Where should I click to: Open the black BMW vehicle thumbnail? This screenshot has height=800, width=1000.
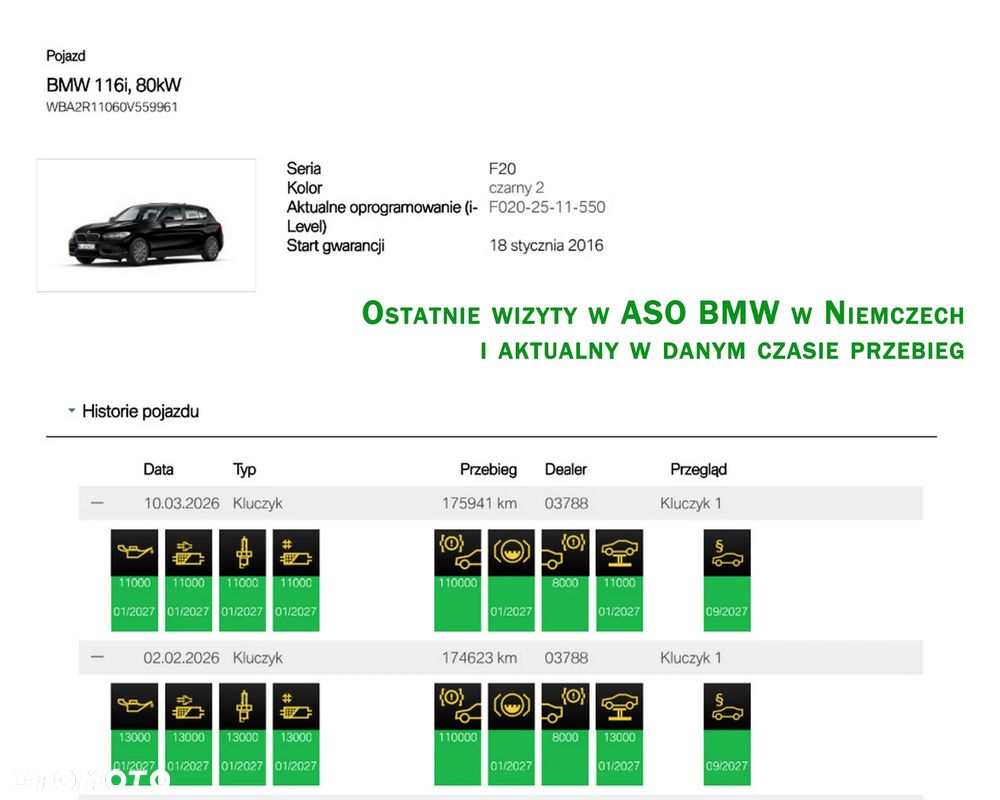[147, 225]
